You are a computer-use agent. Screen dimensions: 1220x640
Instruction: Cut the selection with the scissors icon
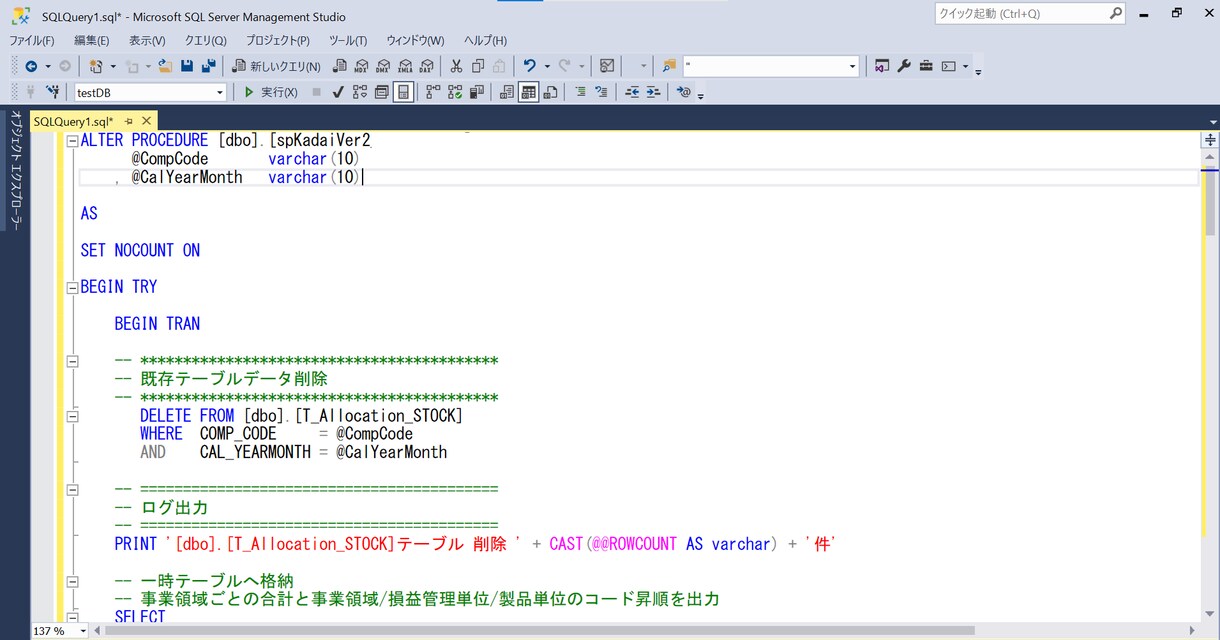(456, 66)
